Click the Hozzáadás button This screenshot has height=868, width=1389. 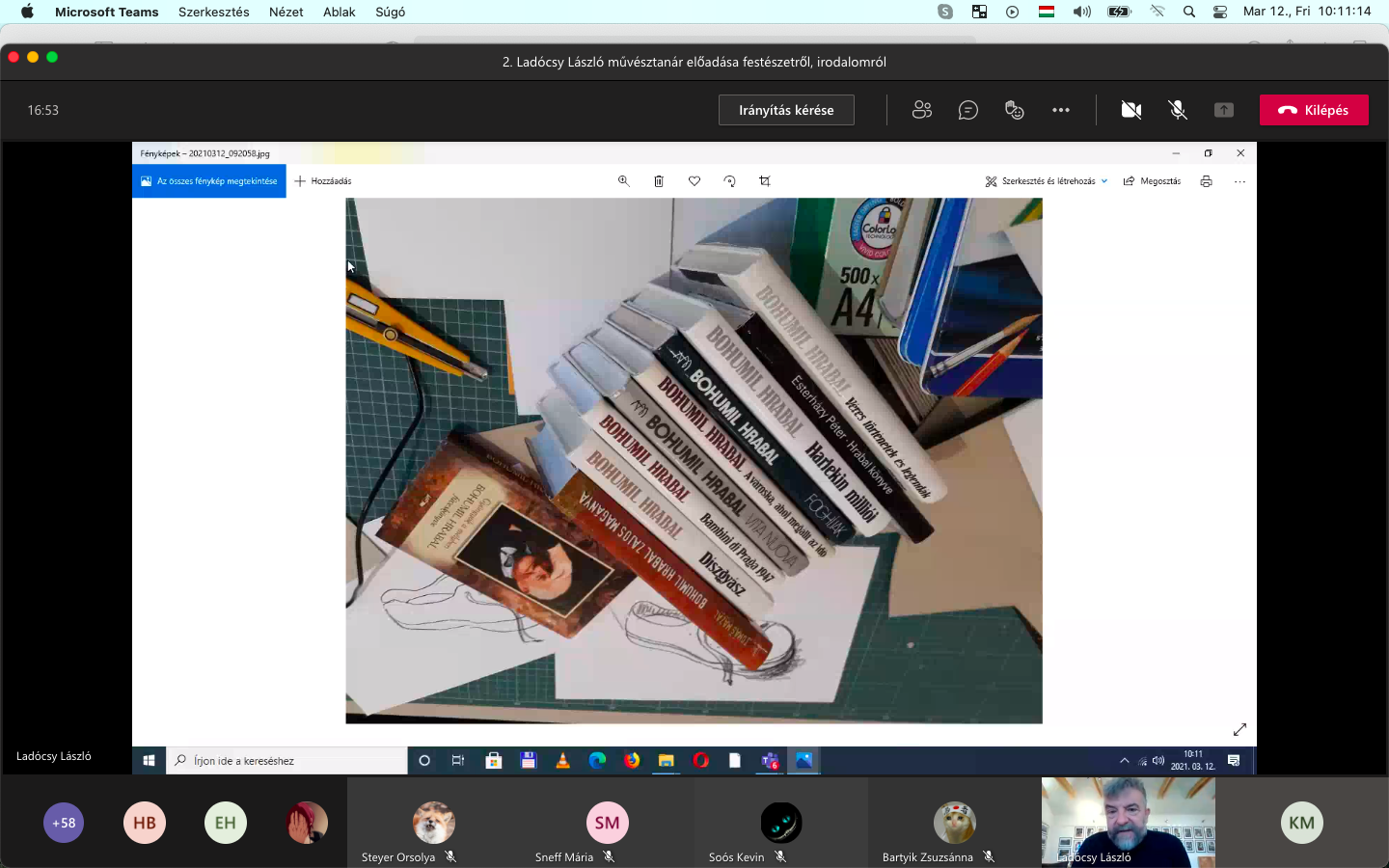tap(323, 181)
